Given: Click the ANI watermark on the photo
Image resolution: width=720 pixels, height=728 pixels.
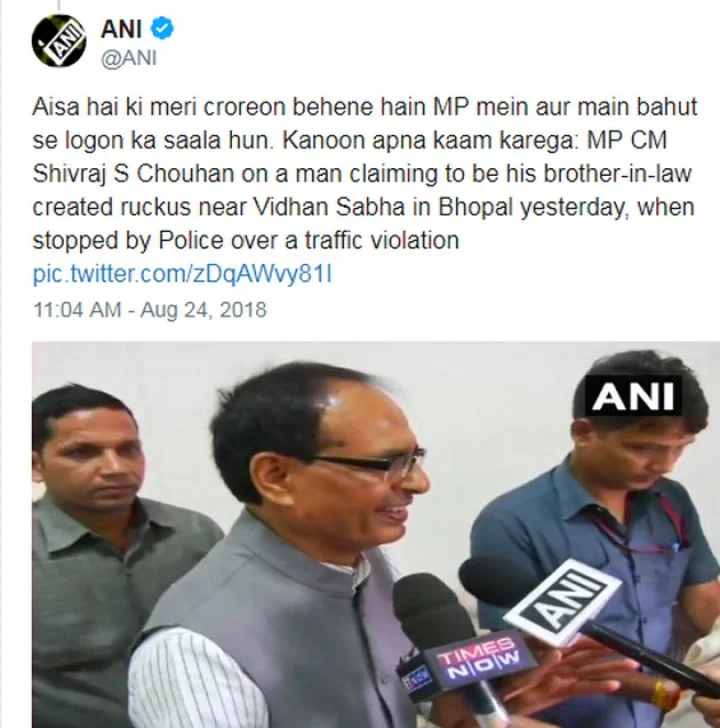Looking at the screenshot, I should 633,396.
